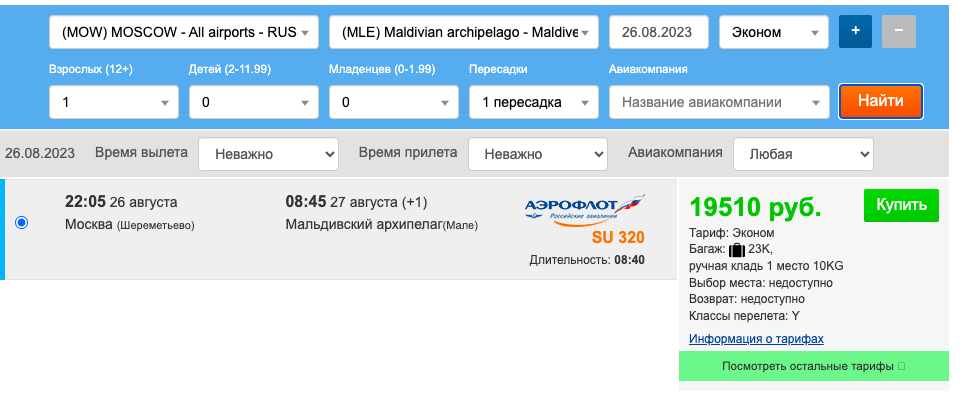Open the Время прилета filter dropdown
Viewport: 968px width, 396px height.
(538, 154)
